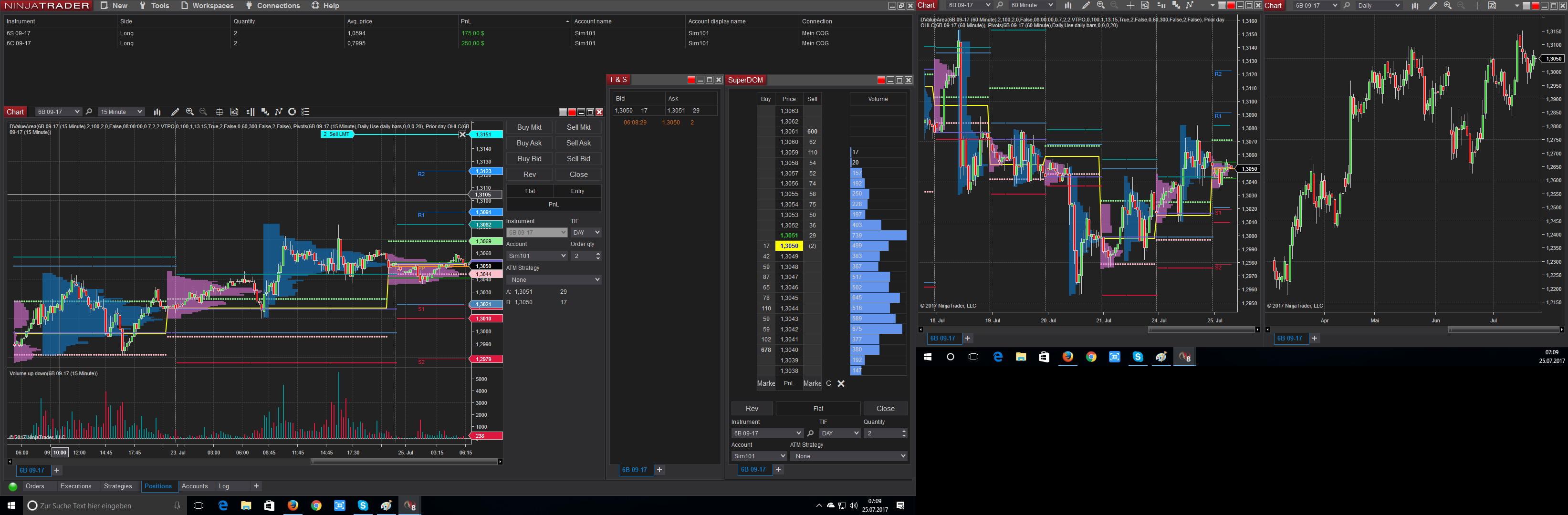Expand the 15 Minute interval dropdown
This screenshot has width=1568, height=515.
point(121,112)
